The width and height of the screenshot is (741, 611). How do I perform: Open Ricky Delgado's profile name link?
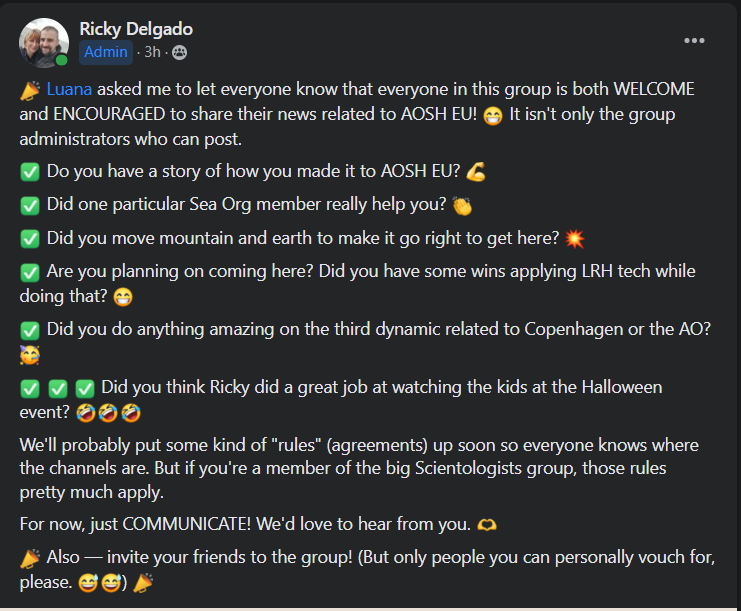tap(136, 29)
